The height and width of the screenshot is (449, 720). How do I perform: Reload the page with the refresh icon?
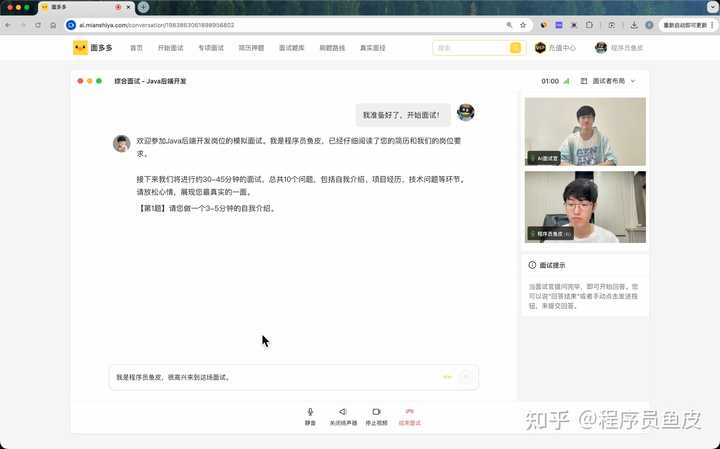[x=38, y=25]
